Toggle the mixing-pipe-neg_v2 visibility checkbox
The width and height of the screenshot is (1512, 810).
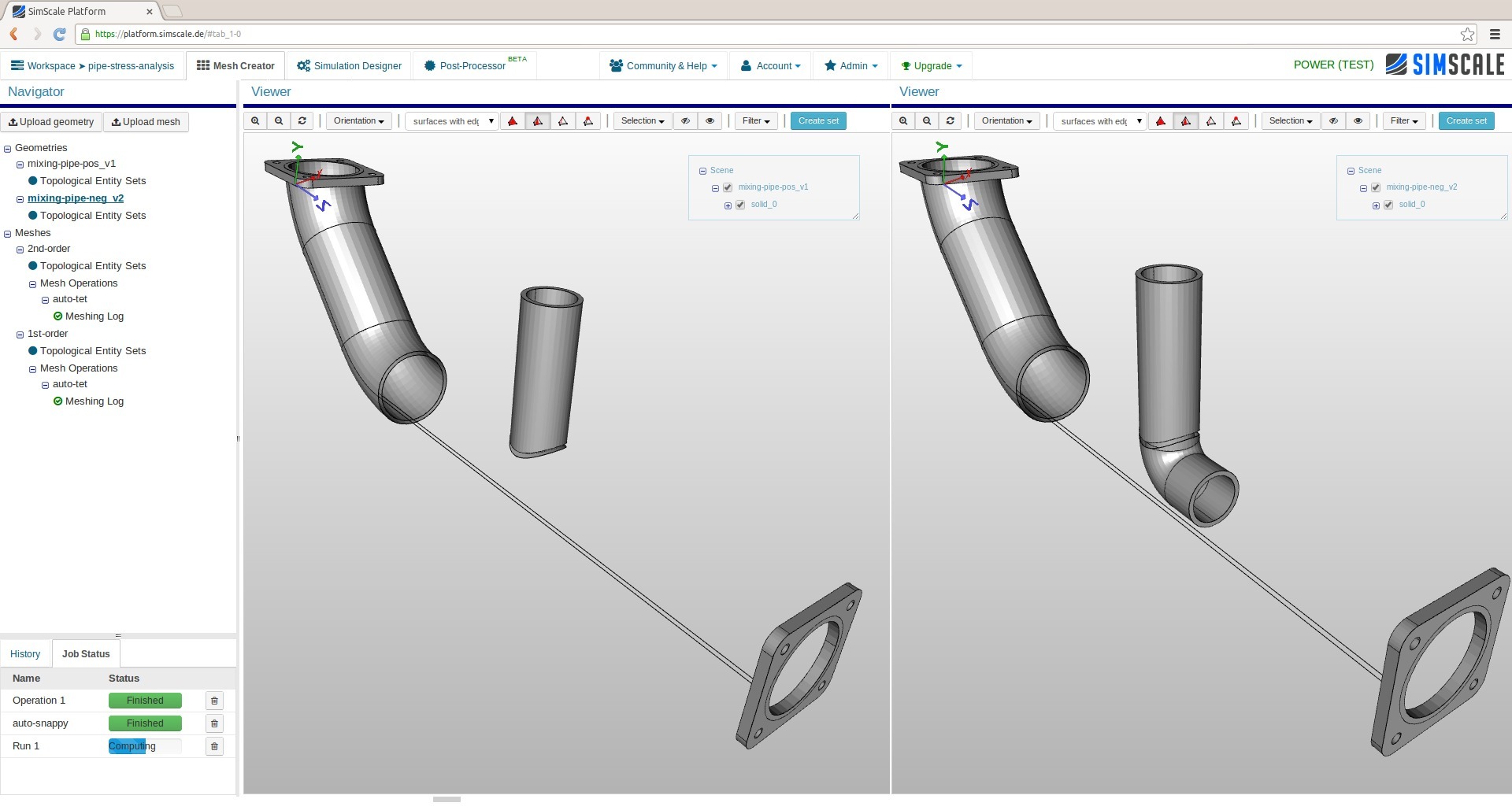pyautogui.click(x=1375, y=187)
